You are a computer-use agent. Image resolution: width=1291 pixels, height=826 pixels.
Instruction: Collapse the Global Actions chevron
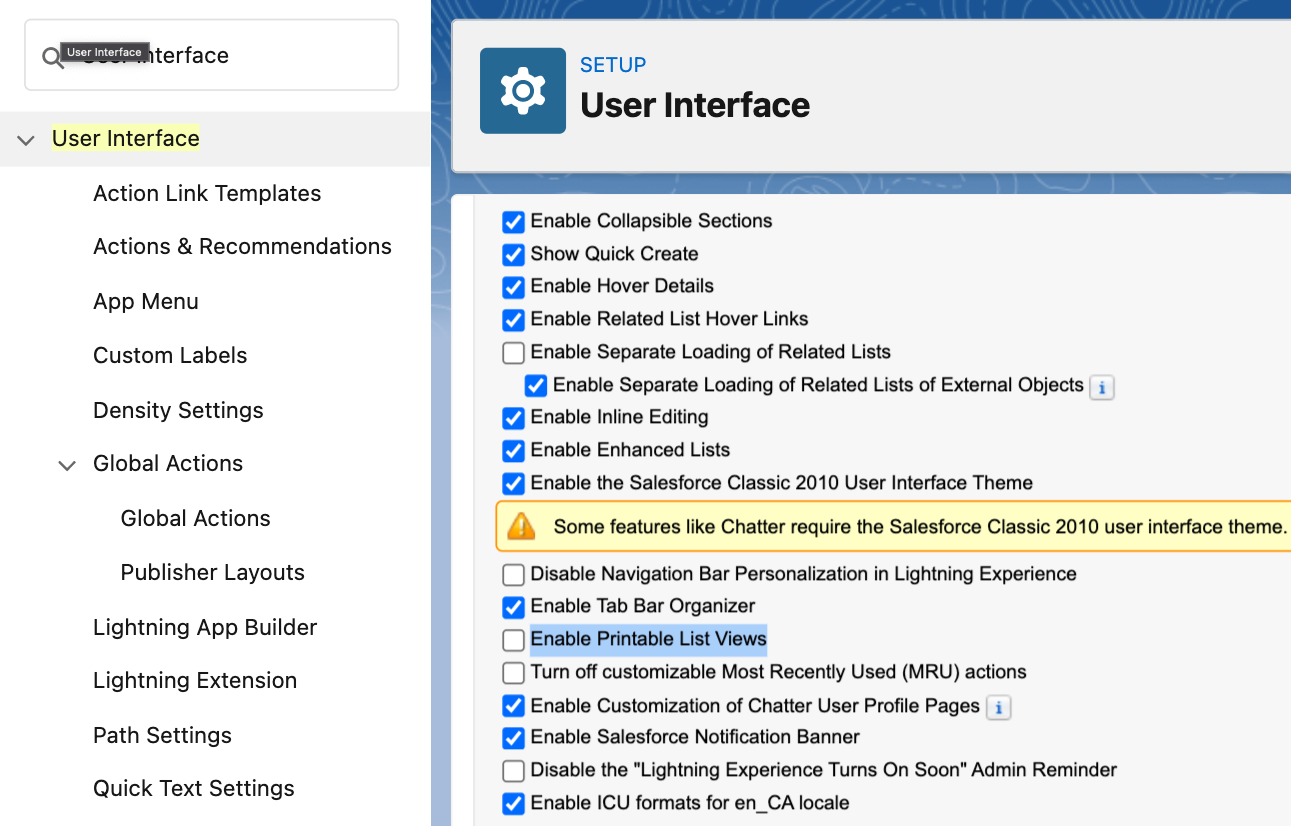pos(67,465)
